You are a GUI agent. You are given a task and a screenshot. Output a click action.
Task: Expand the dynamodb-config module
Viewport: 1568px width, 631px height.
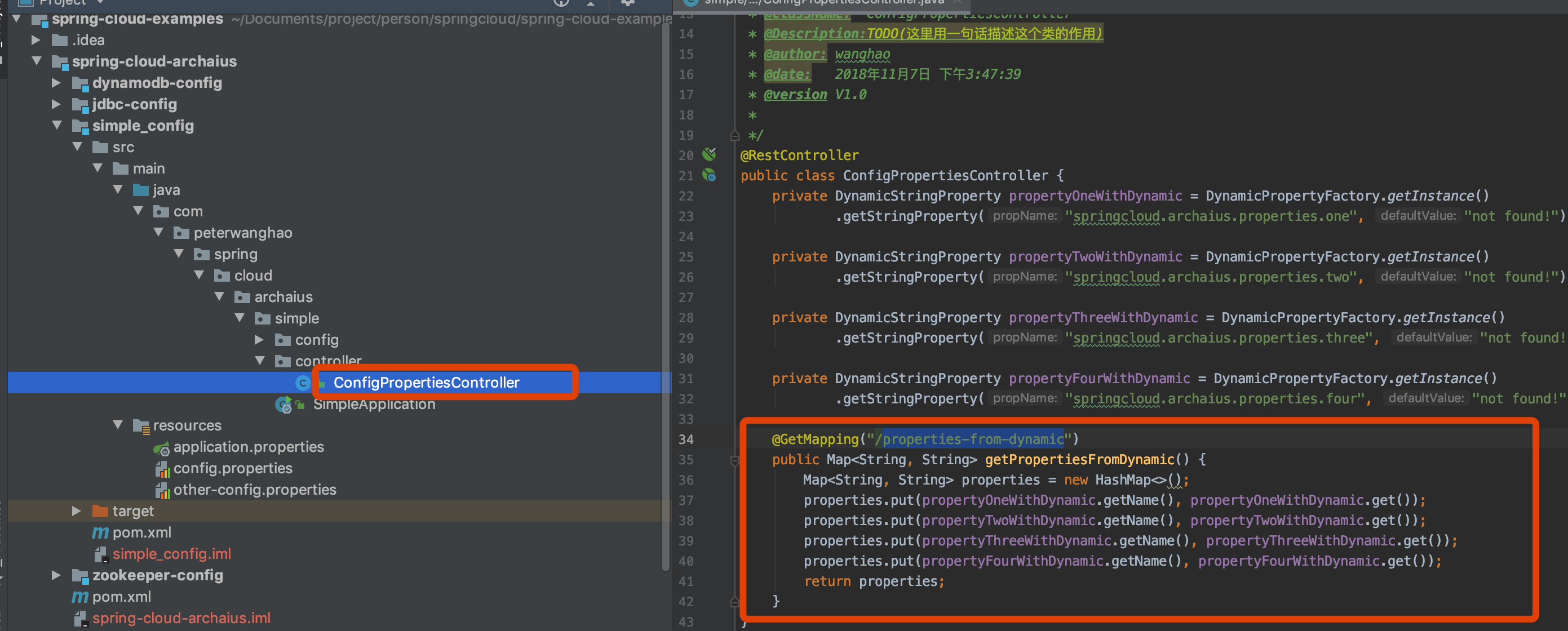point(56,83)
